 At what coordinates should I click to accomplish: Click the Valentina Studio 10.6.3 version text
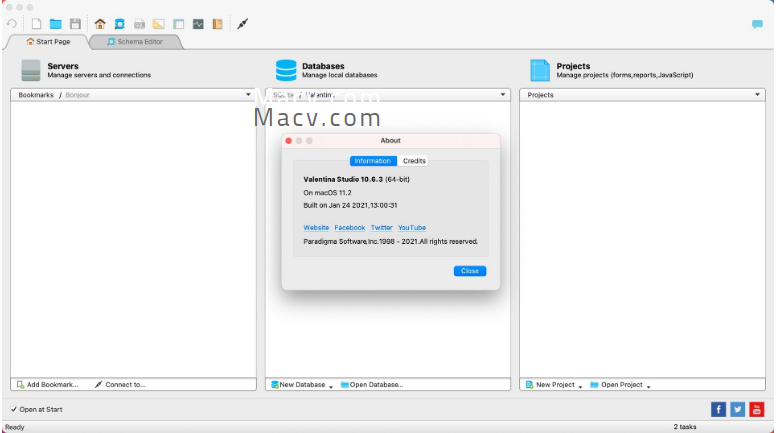coord(356,179)
